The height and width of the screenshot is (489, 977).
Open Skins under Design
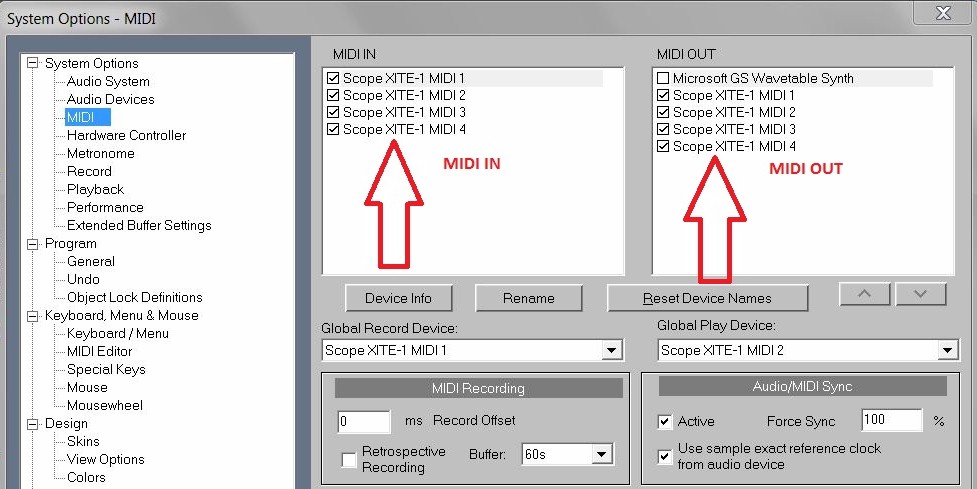83,442
